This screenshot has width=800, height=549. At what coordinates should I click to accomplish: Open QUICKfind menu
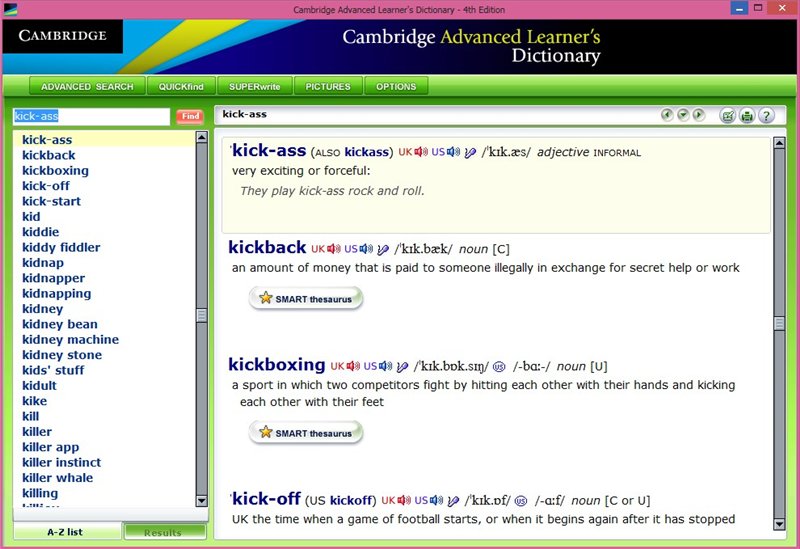click(x=181, y=86)
